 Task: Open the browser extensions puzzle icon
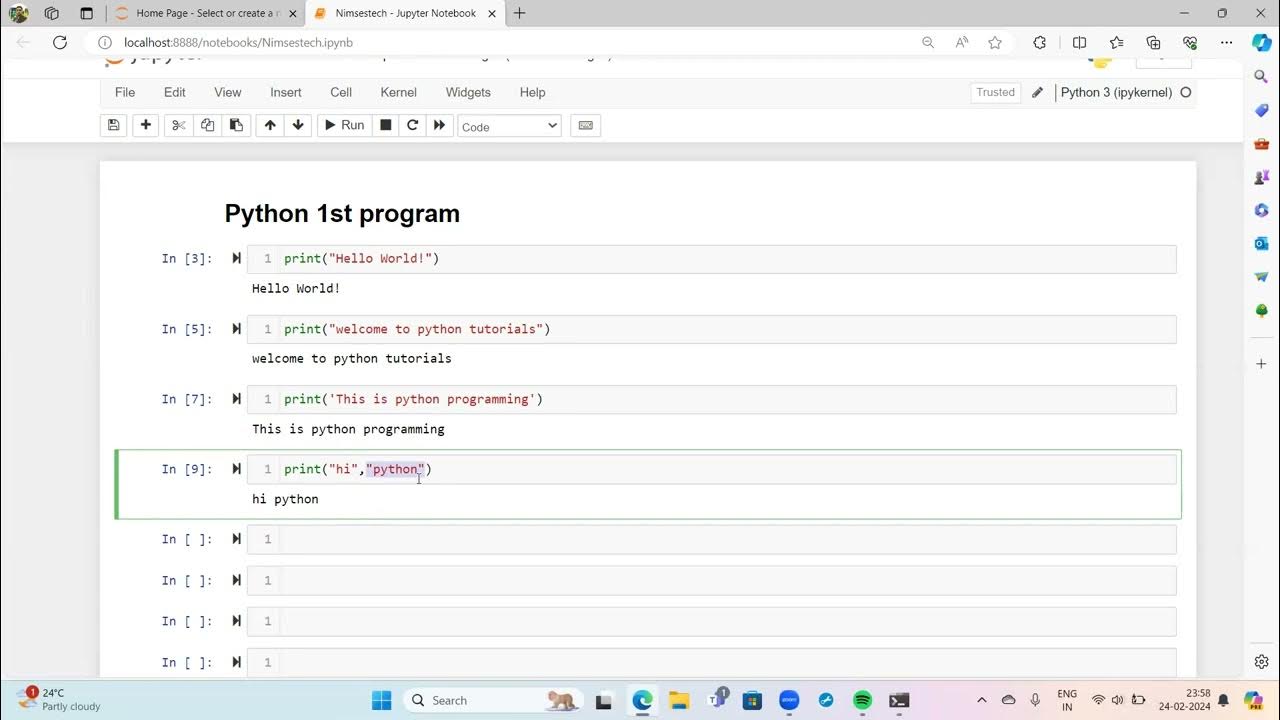tap(1040, 42)
